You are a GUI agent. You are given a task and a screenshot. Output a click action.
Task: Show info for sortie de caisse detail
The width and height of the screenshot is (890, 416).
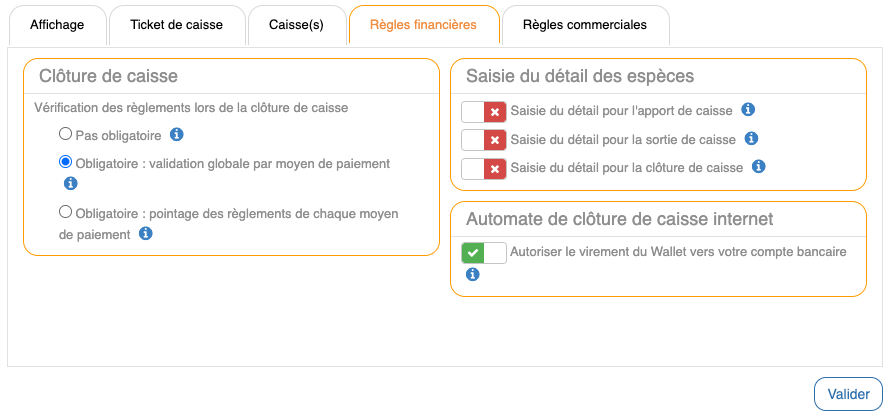coord(751,139)
